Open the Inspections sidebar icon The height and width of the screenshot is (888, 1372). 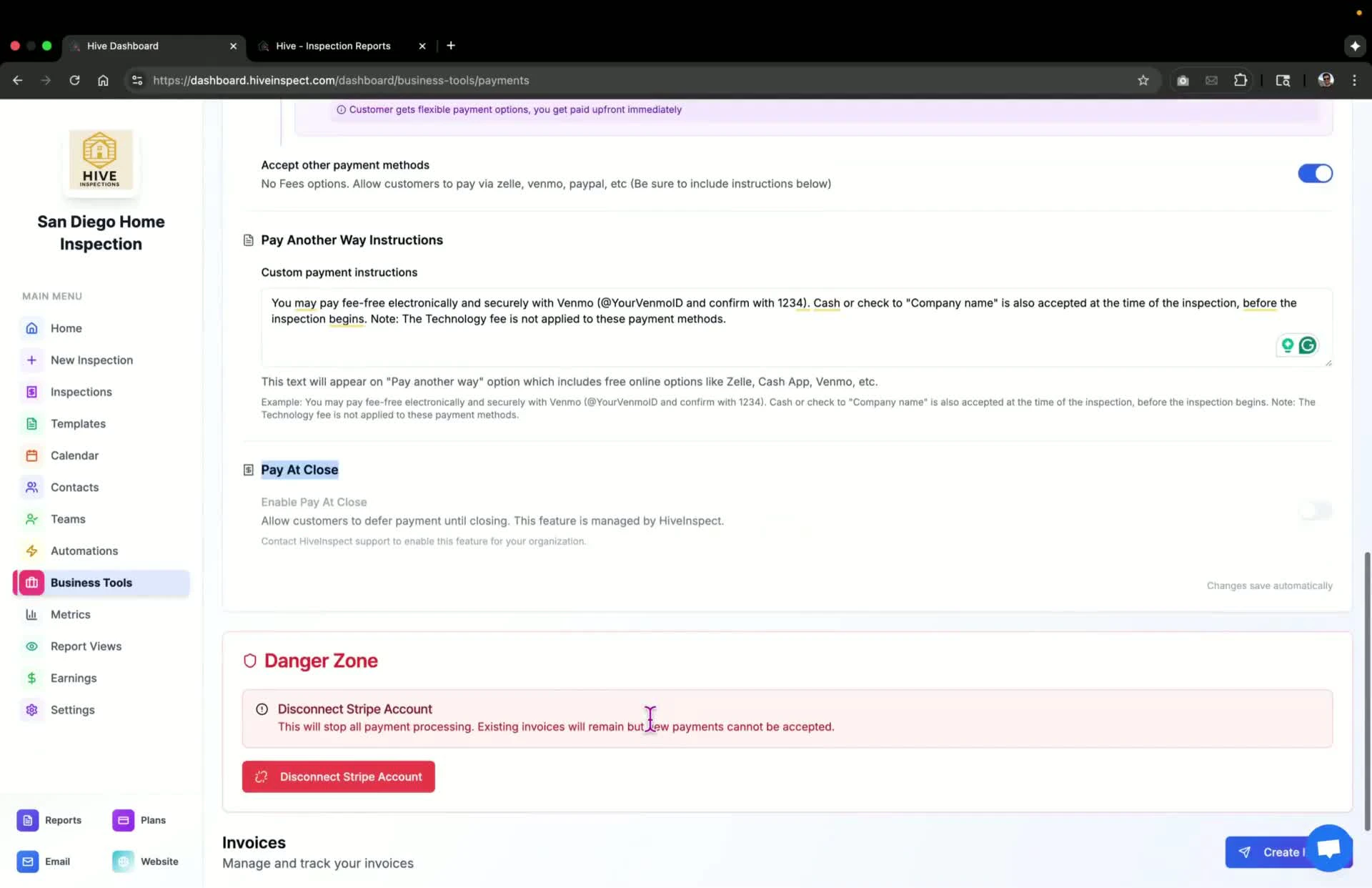pos(31,392)
